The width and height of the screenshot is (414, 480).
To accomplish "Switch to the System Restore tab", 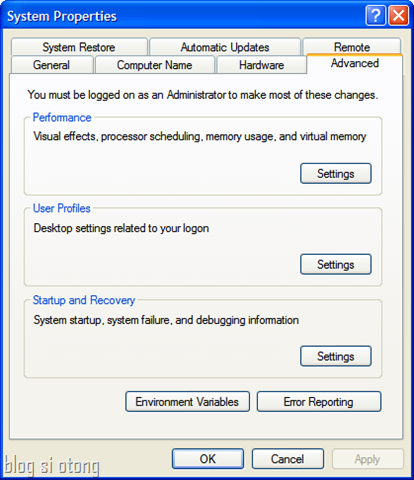I will pos(79,47).
